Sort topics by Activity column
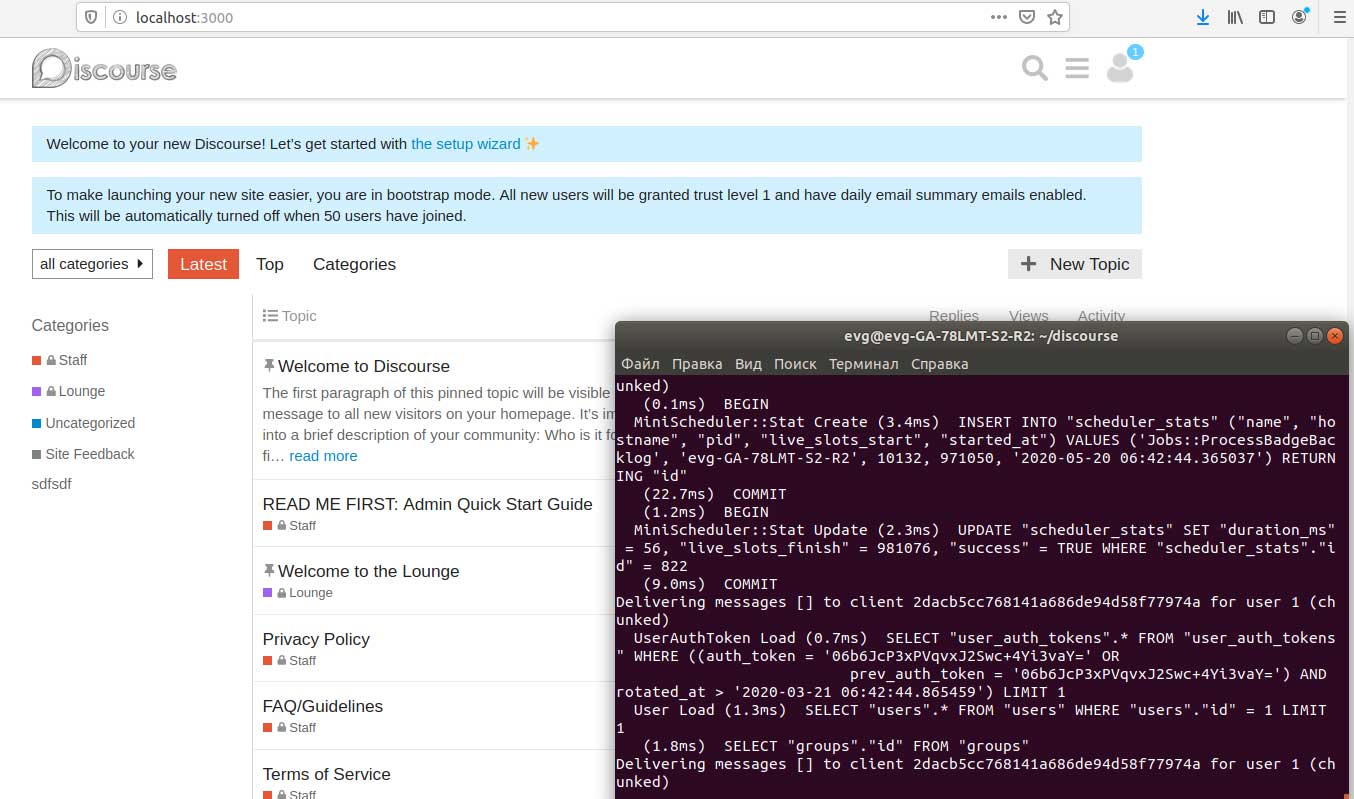 1101,316
